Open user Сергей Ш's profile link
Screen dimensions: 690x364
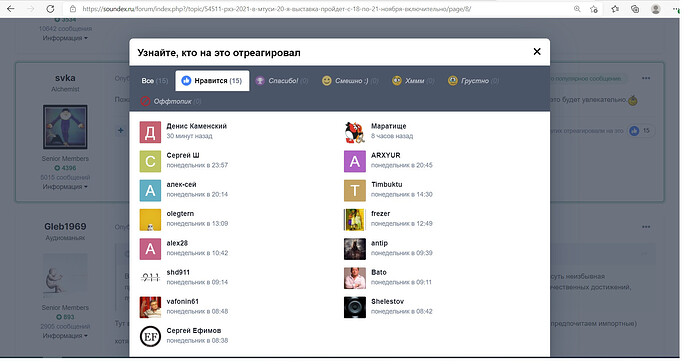183,155
